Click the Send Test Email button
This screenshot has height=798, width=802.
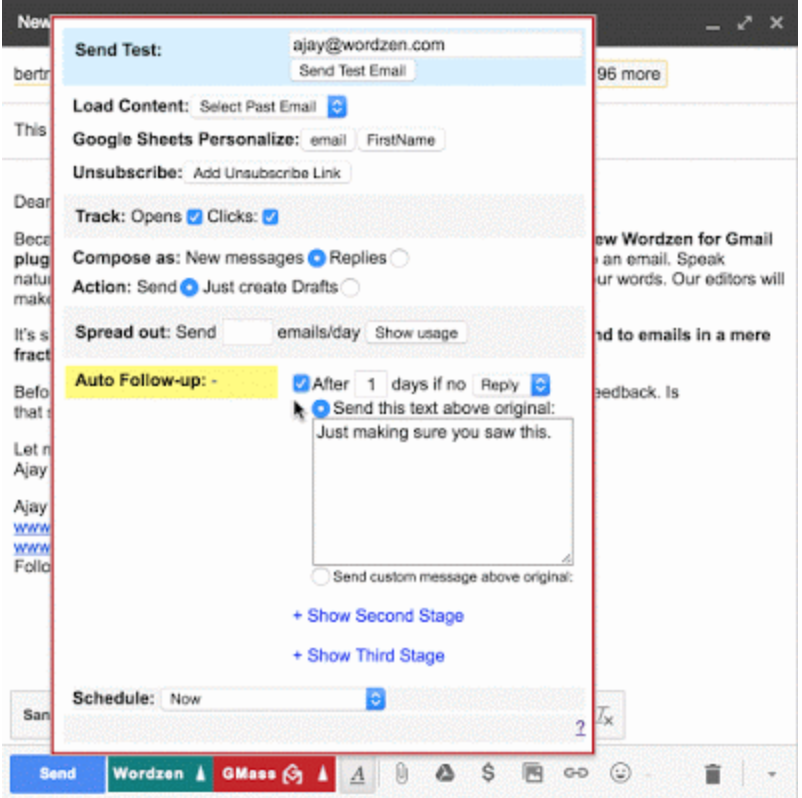coord(351,70)
